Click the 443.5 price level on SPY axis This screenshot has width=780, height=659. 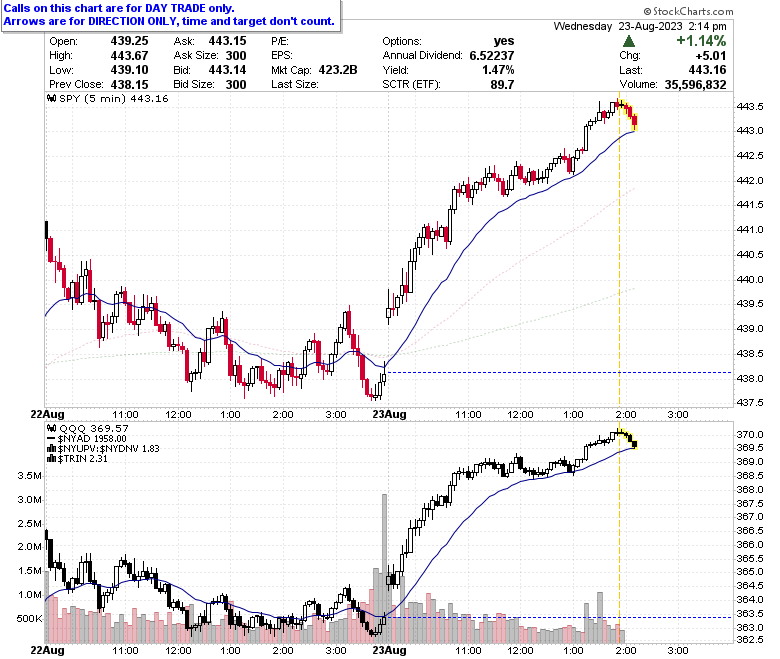[750, 106]
